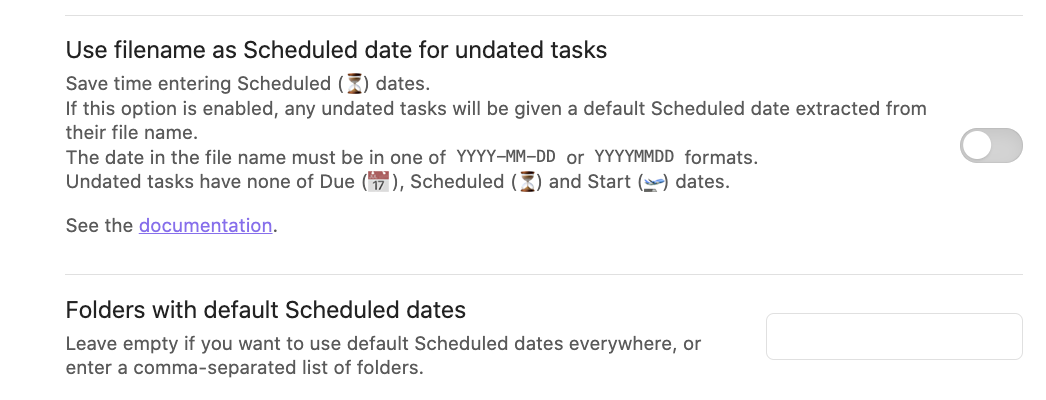Click the YYYYMMDD format code text

pos(634,157)
